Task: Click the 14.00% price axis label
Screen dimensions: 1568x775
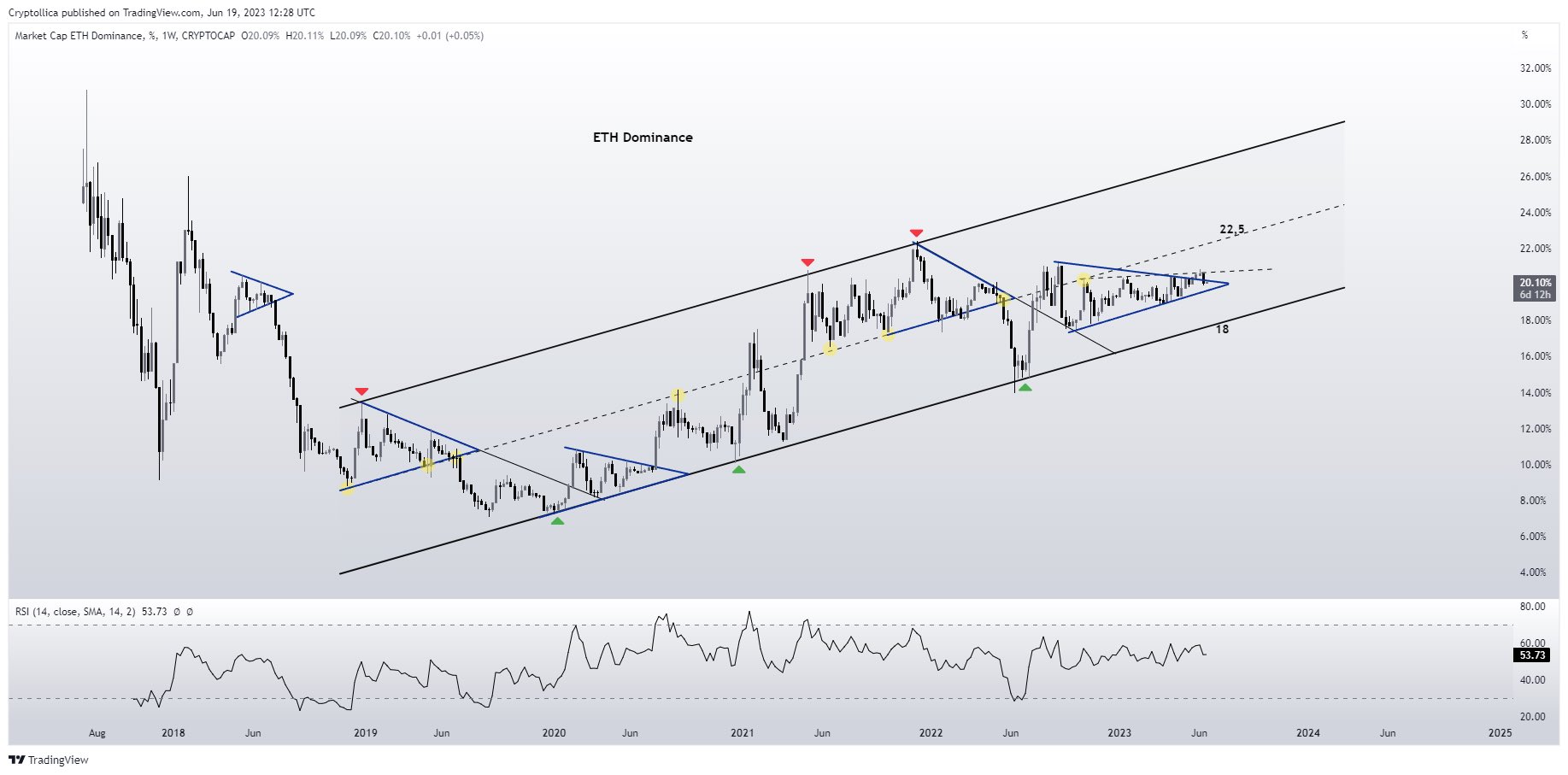Action: [x=1536, y=393]
